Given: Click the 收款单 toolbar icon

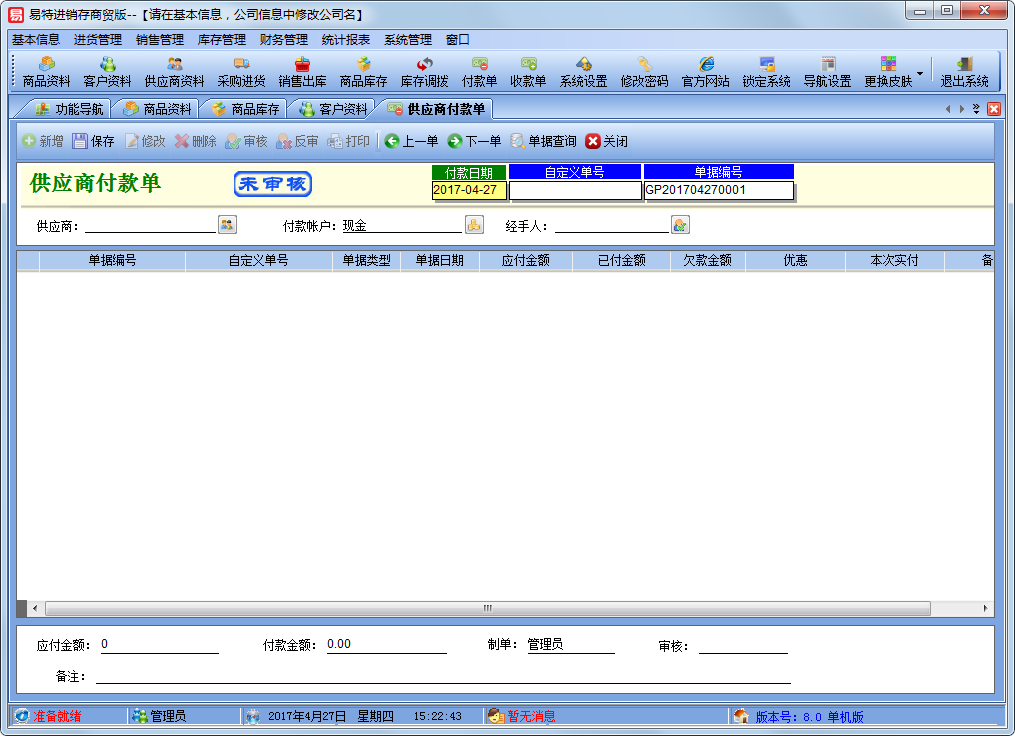Looking at the screenshot, I should (528, 72).
